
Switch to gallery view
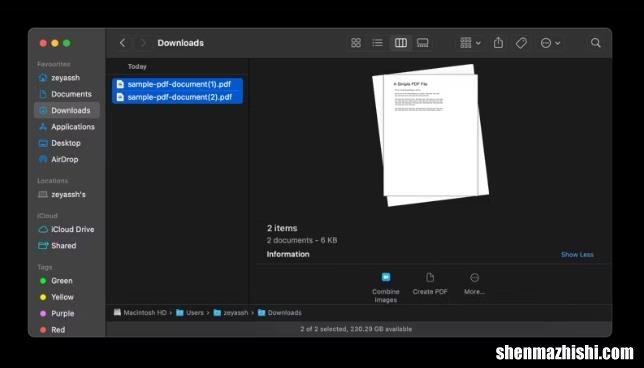[x=423, y=43]
